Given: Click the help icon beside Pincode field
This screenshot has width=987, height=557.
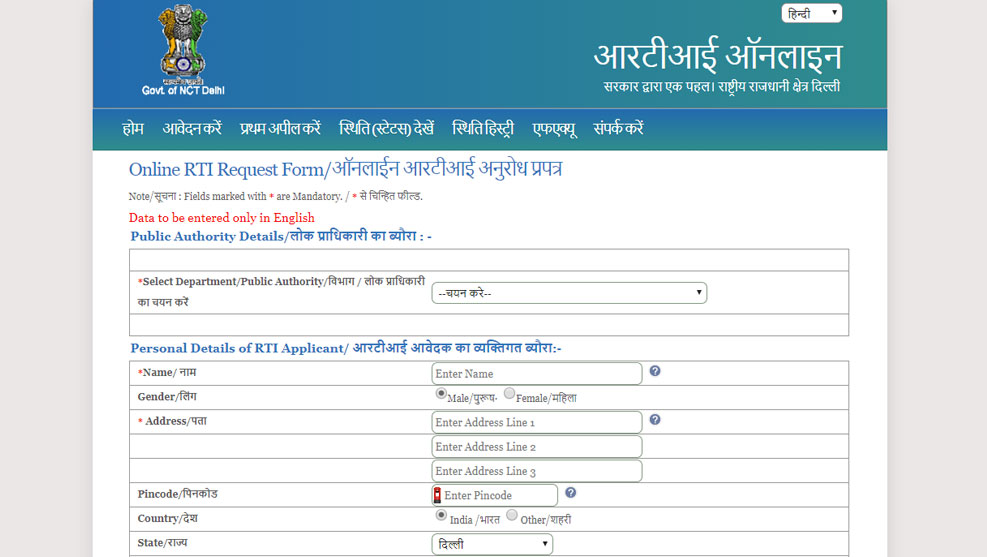Looking at the screenshot, I should 570,493.
